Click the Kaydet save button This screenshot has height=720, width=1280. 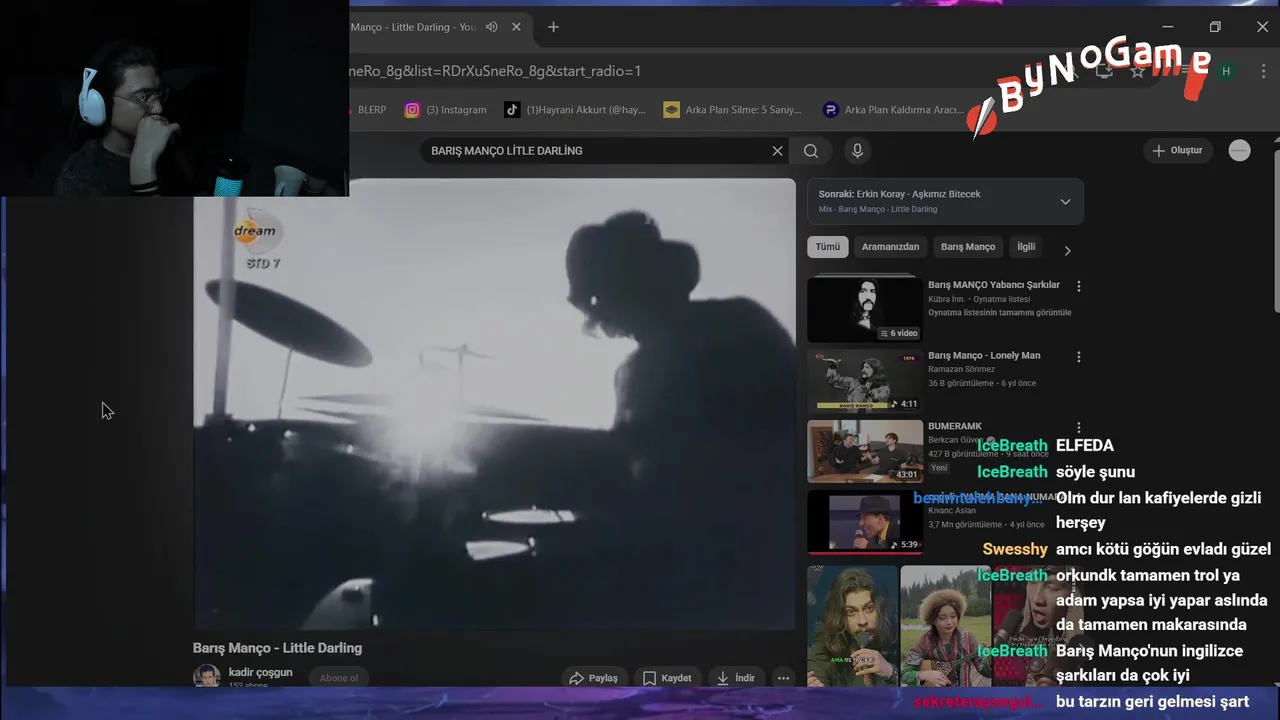click(x=667, y=678)
